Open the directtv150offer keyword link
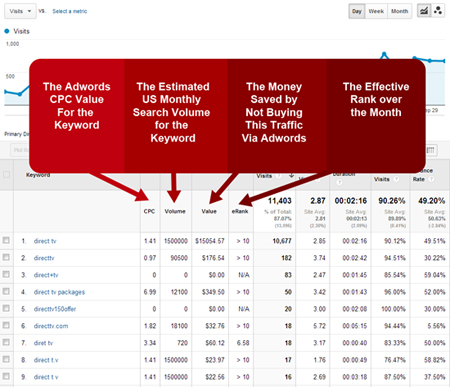This screenshot has width=450, height=387. click(x=55, y=309)
